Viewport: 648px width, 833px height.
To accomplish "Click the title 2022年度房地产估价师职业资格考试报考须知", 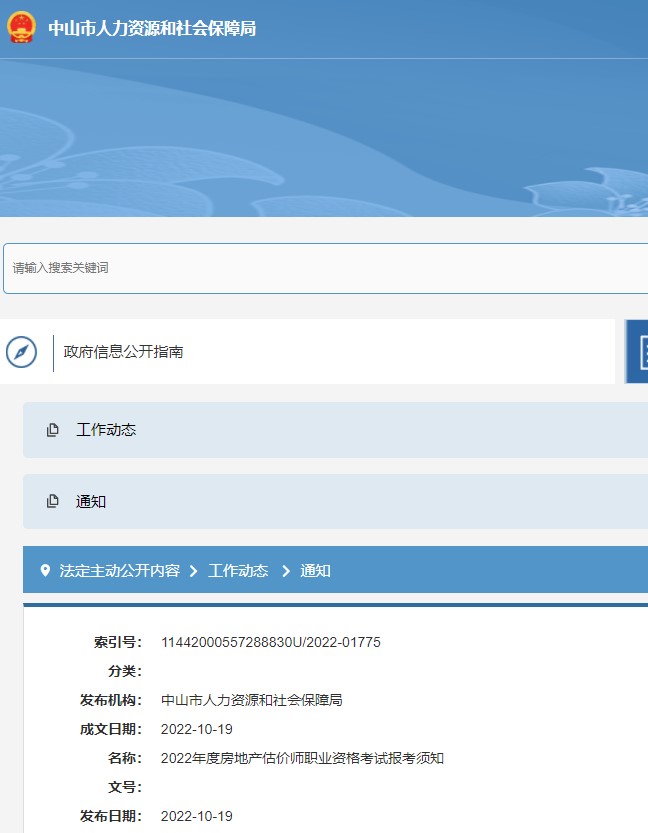I will [x=302, y=758].
